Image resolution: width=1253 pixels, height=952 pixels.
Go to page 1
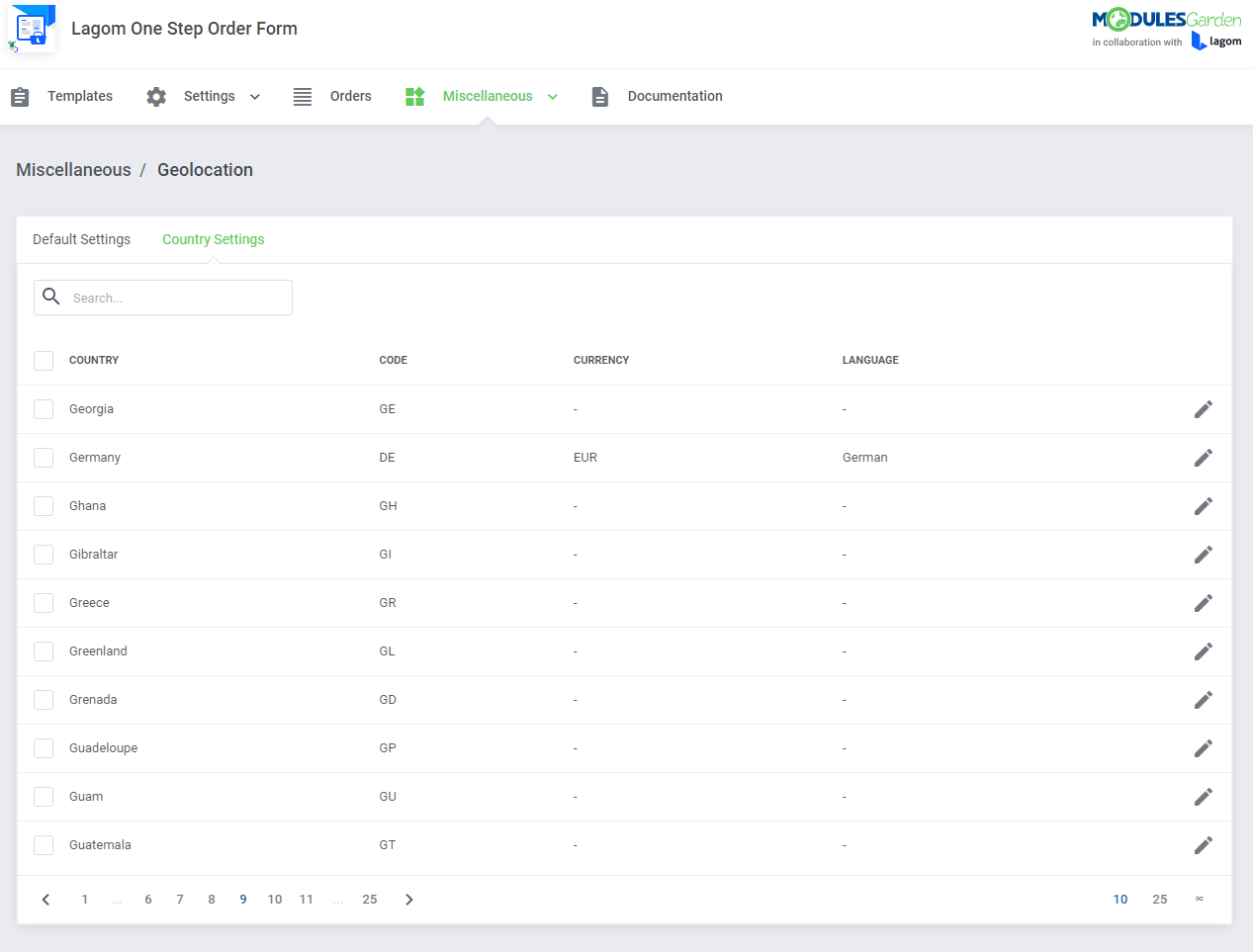(x=85, y=900)
